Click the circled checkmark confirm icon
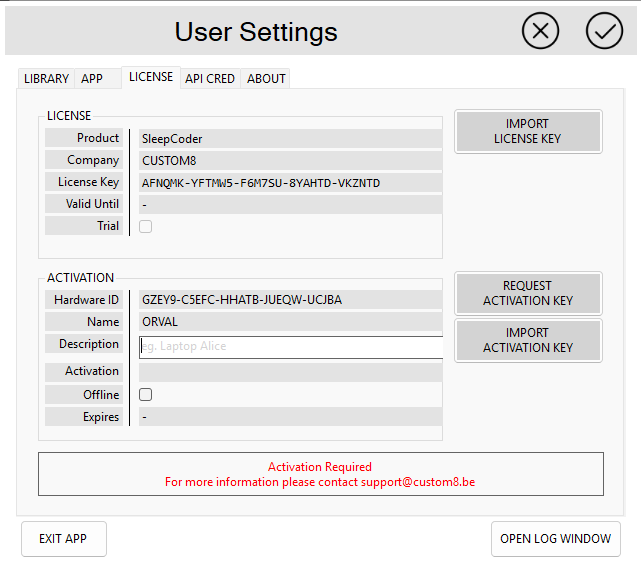The width and height of the screenshot is (641, 575). coord(604,31)
